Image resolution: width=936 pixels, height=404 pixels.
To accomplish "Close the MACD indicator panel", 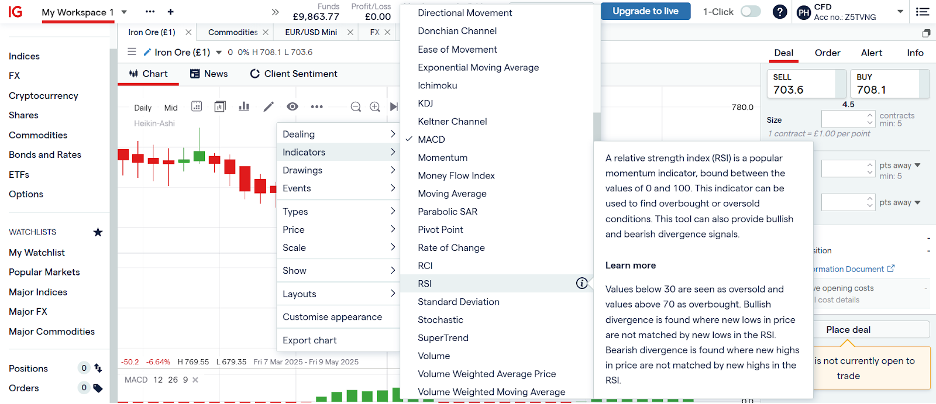I will click(x=195, y=380).
